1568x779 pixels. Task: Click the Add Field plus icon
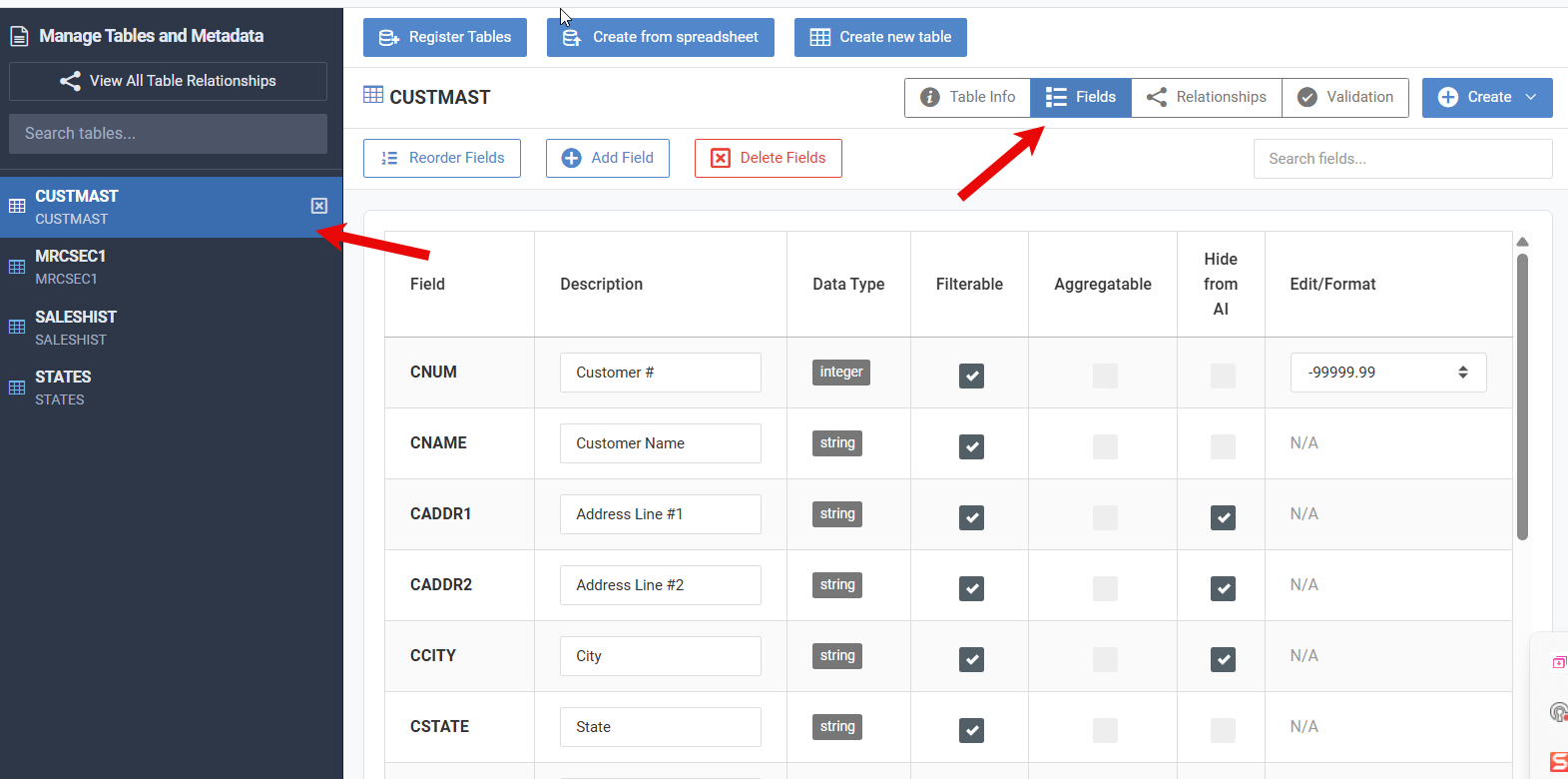(572, 158)
